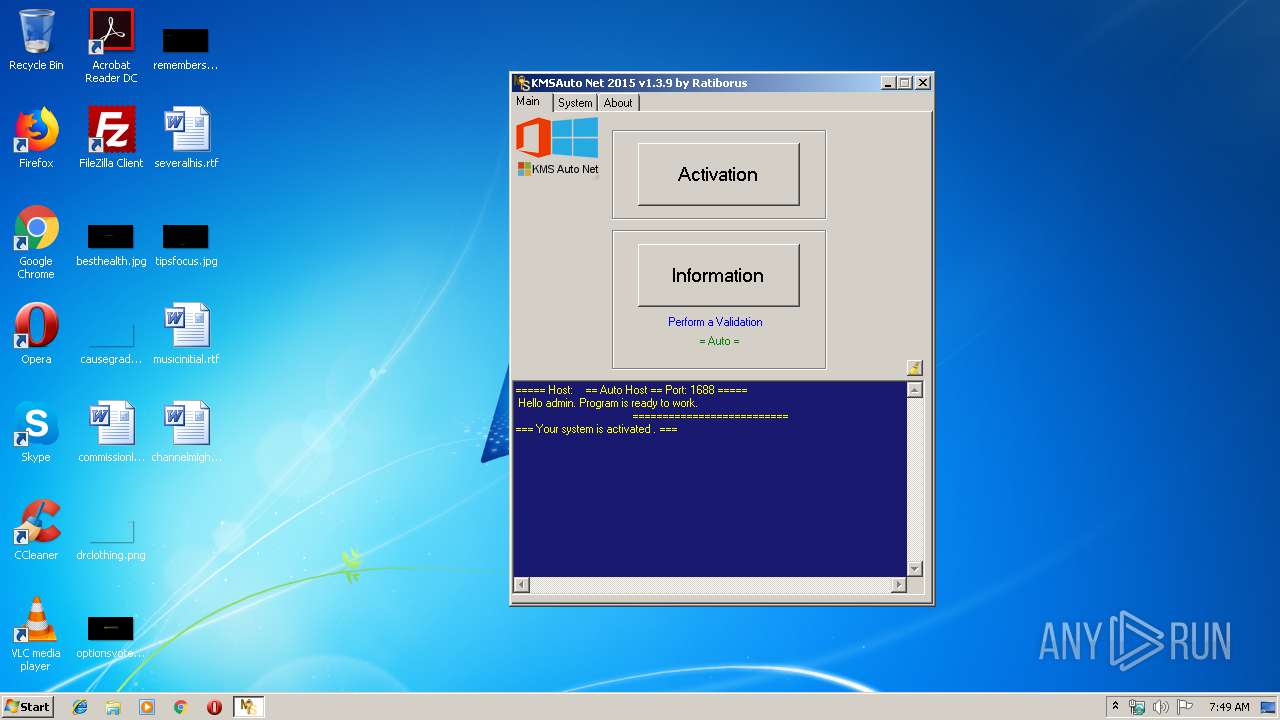
Task: Open Windows Media Player from the taskbar
Action: coord(147,707)
